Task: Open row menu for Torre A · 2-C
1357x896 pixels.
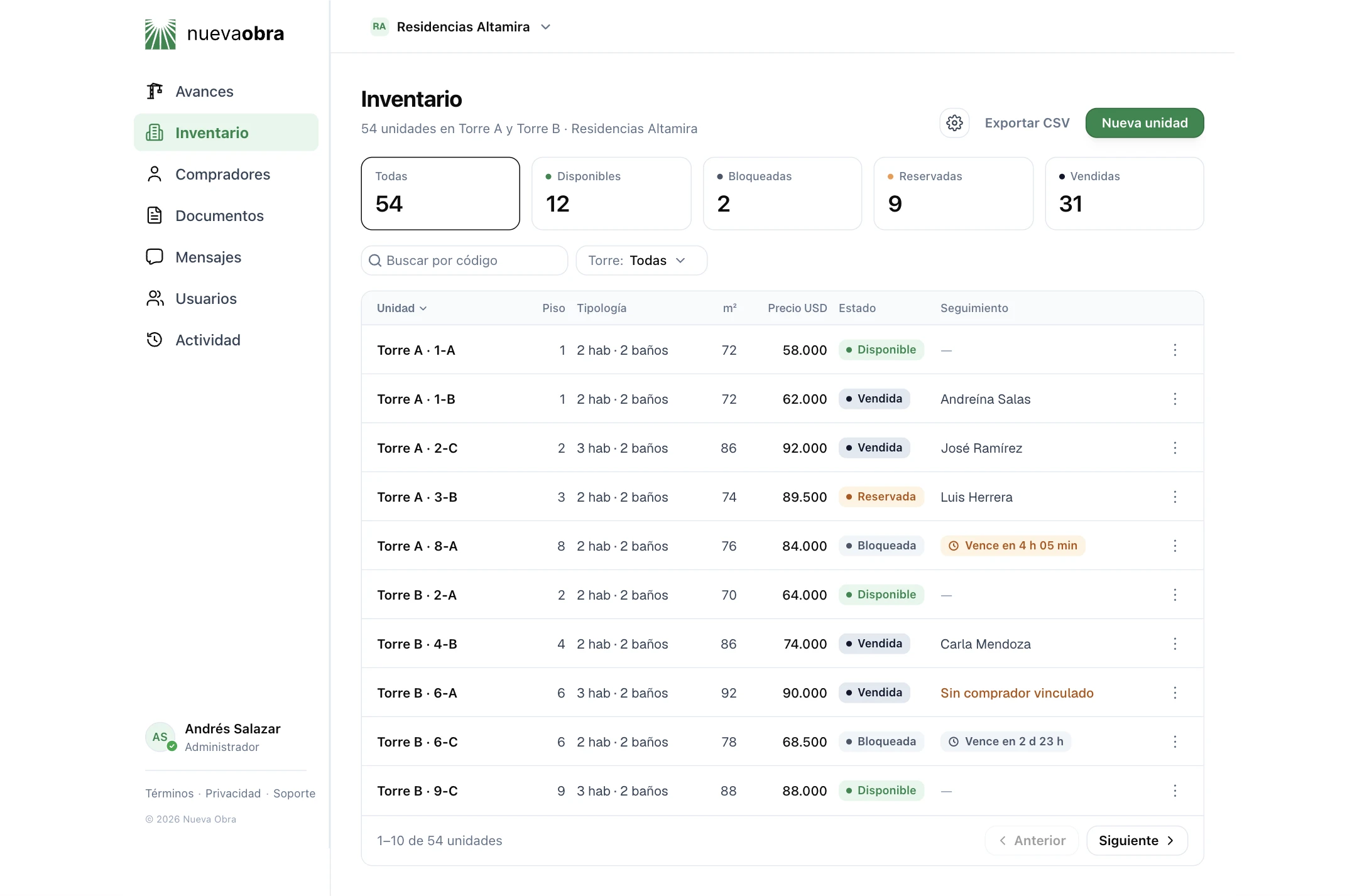Action: pos(1175,448)
